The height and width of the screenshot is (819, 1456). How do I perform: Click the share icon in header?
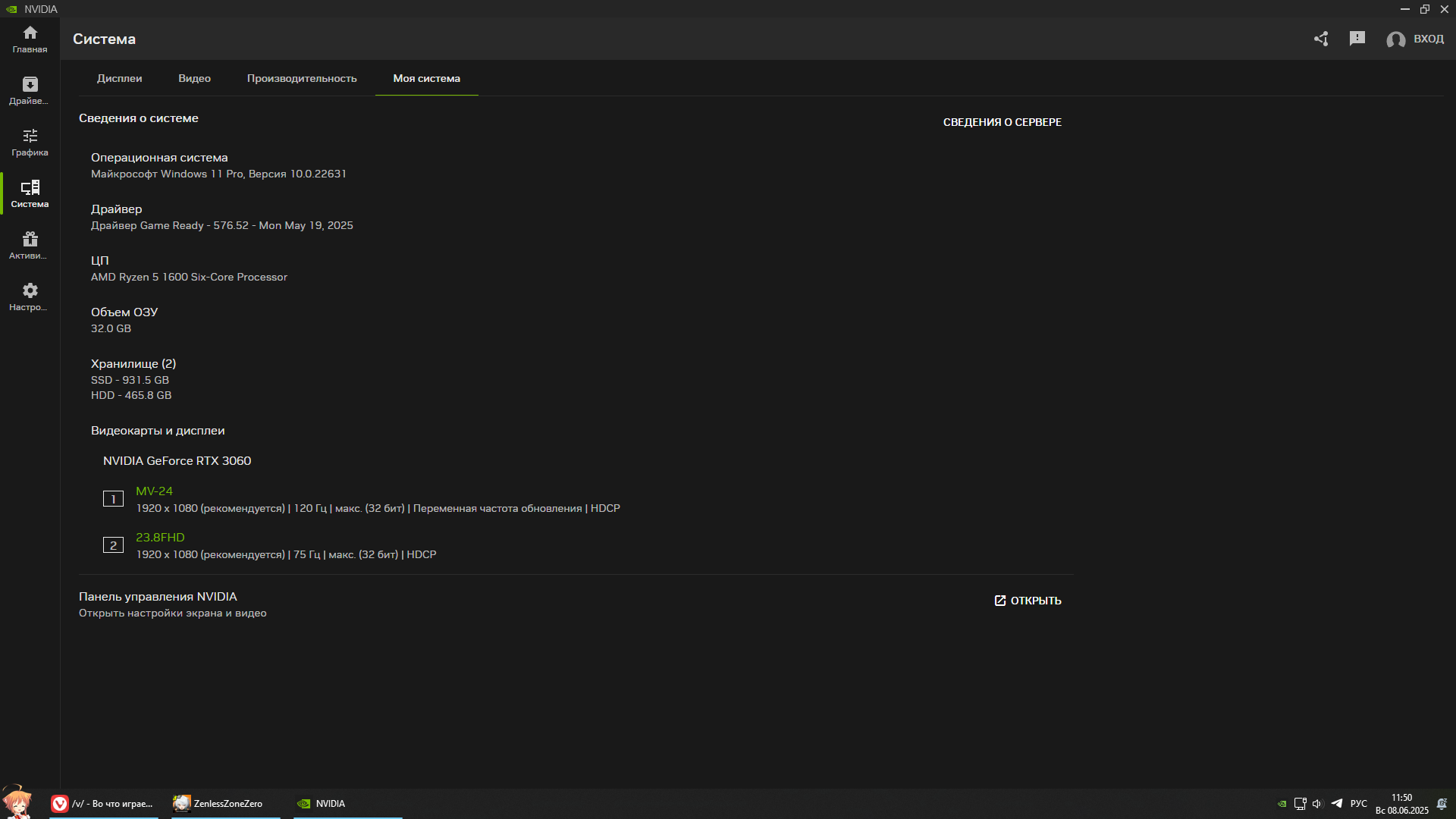tap(1321, 39)
